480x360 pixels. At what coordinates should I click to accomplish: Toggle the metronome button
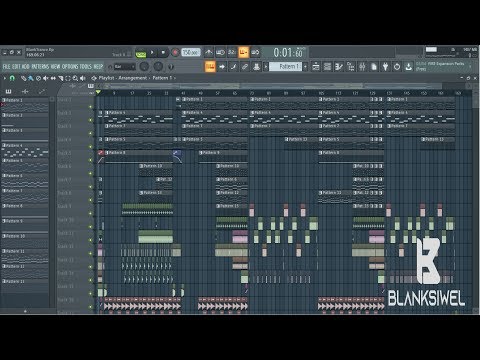pos(209,52)
